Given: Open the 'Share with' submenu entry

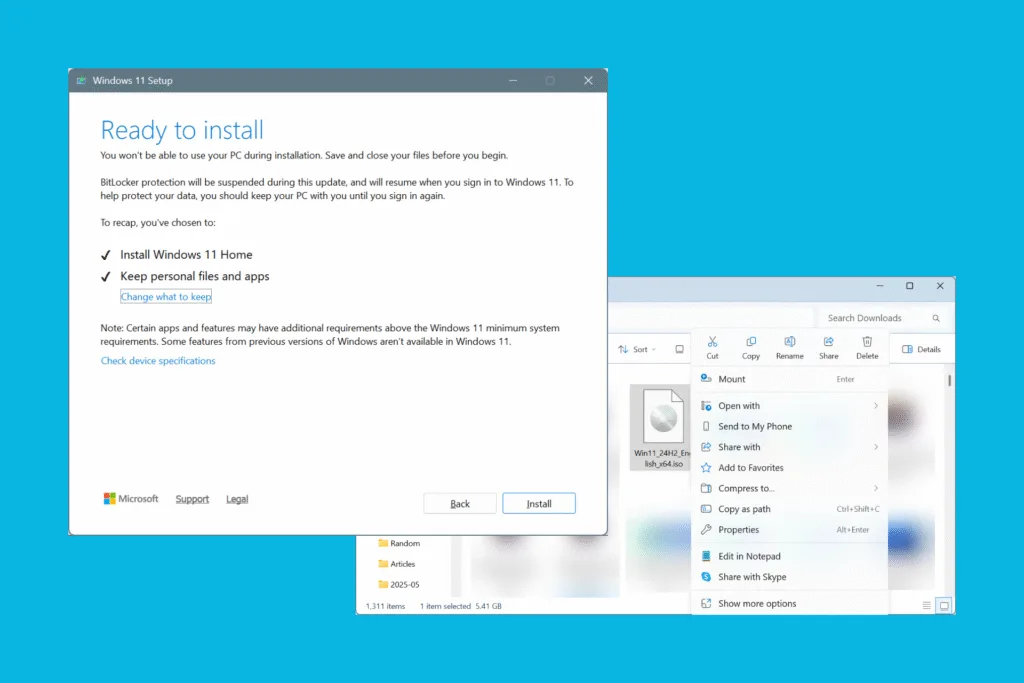Looking at the screenshot, I should point(790,447).
